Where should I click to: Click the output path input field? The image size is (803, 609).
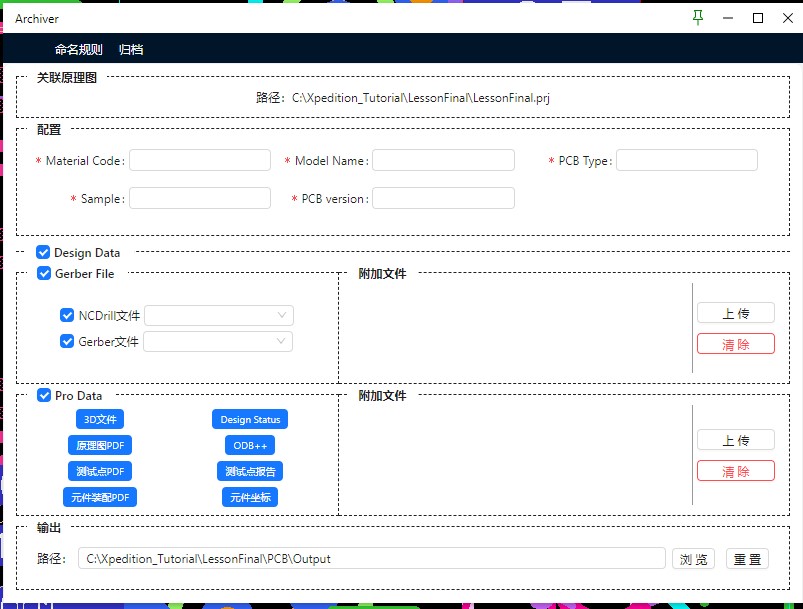370,558
